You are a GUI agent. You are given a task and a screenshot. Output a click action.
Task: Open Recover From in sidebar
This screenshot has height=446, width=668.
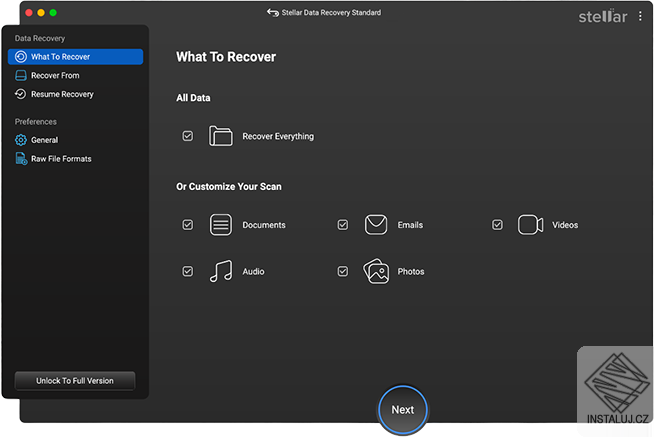click(75, 75)
